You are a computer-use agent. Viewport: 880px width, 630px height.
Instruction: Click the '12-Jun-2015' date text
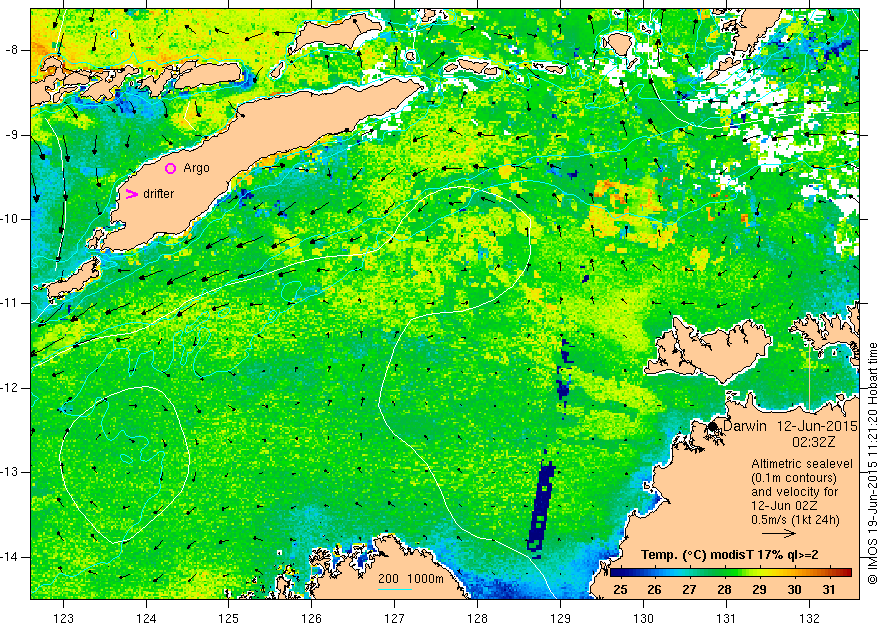(817, 426)
